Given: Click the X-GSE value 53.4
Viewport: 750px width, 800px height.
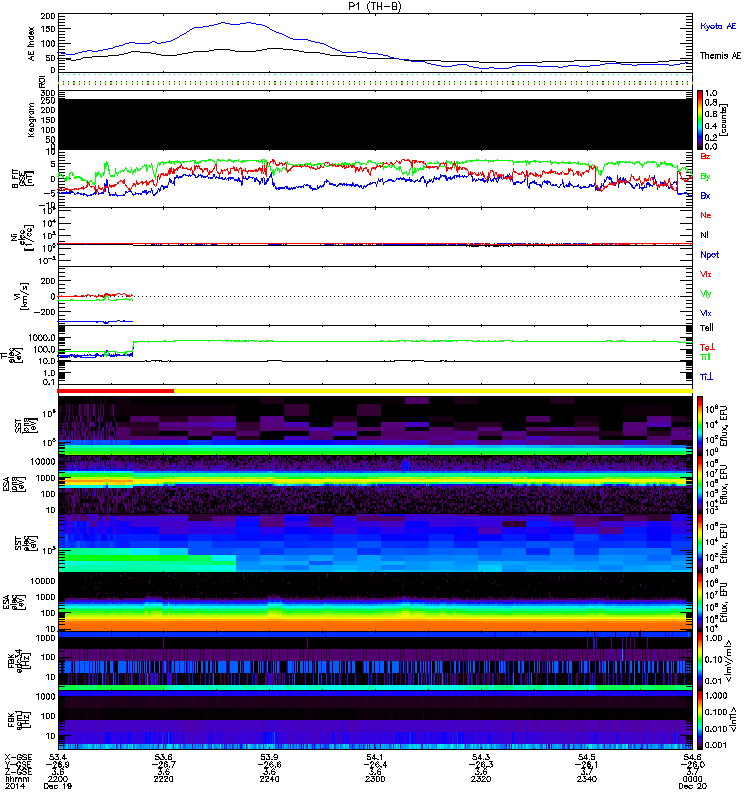Looking at the screenshot, I should (x=58, y=758).
